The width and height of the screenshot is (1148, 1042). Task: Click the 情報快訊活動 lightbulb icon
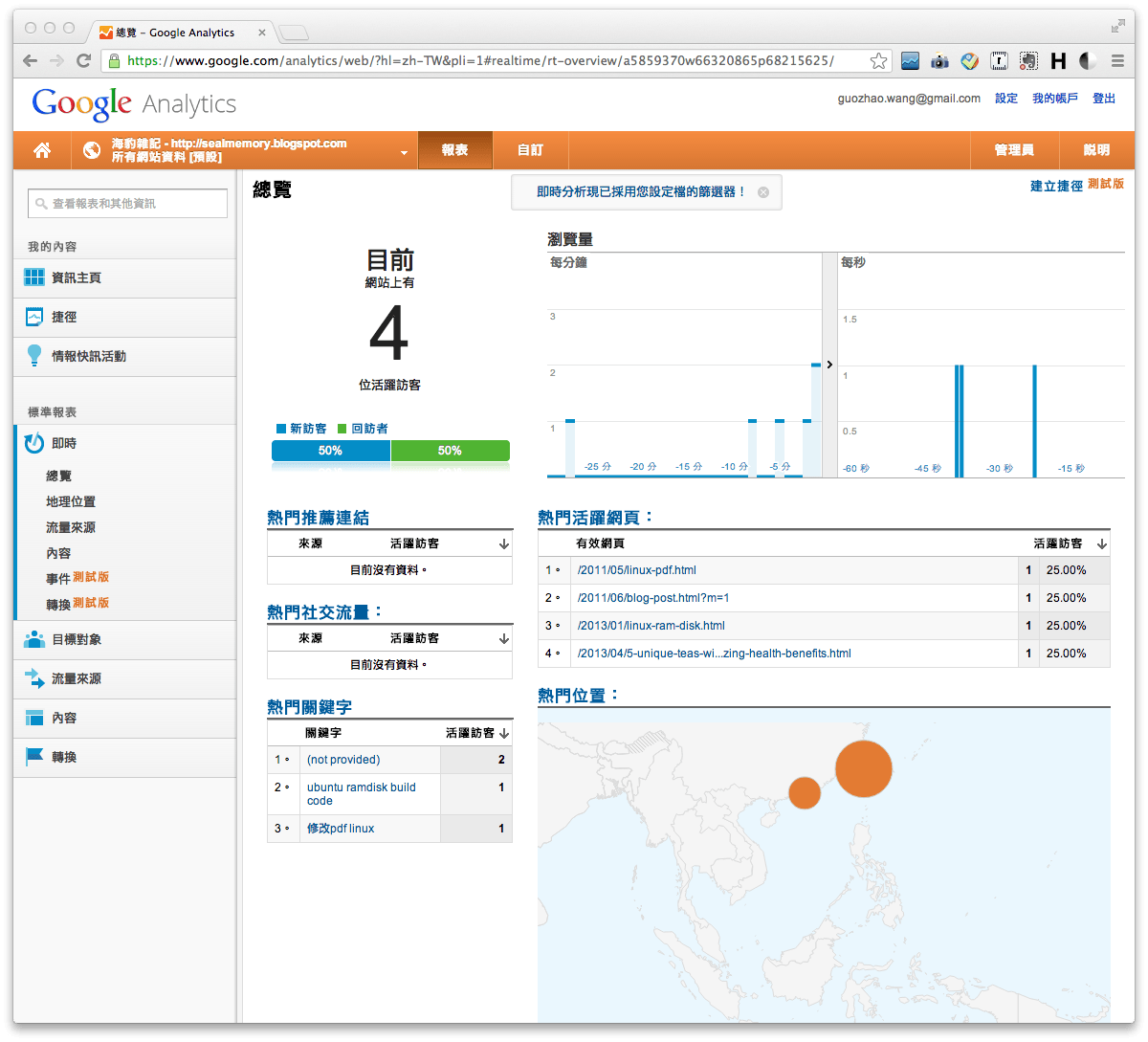click(35, 356)
